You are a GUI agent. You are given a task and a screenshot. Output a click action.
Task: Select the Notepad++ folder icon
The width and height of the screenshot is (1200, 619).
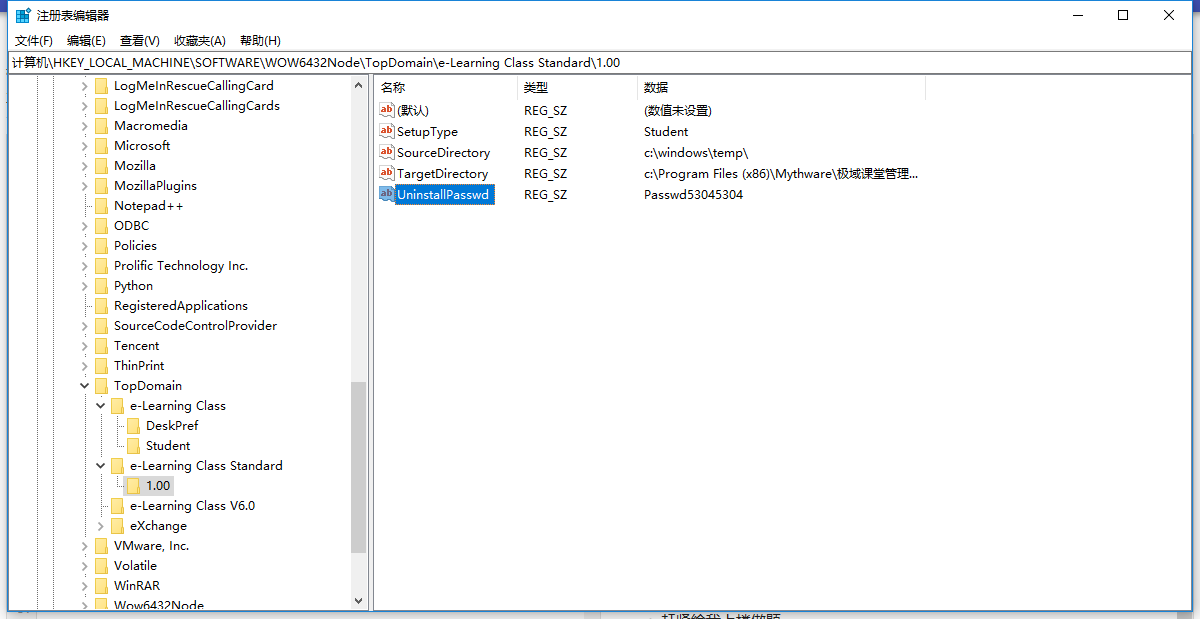tap(101, 206)
